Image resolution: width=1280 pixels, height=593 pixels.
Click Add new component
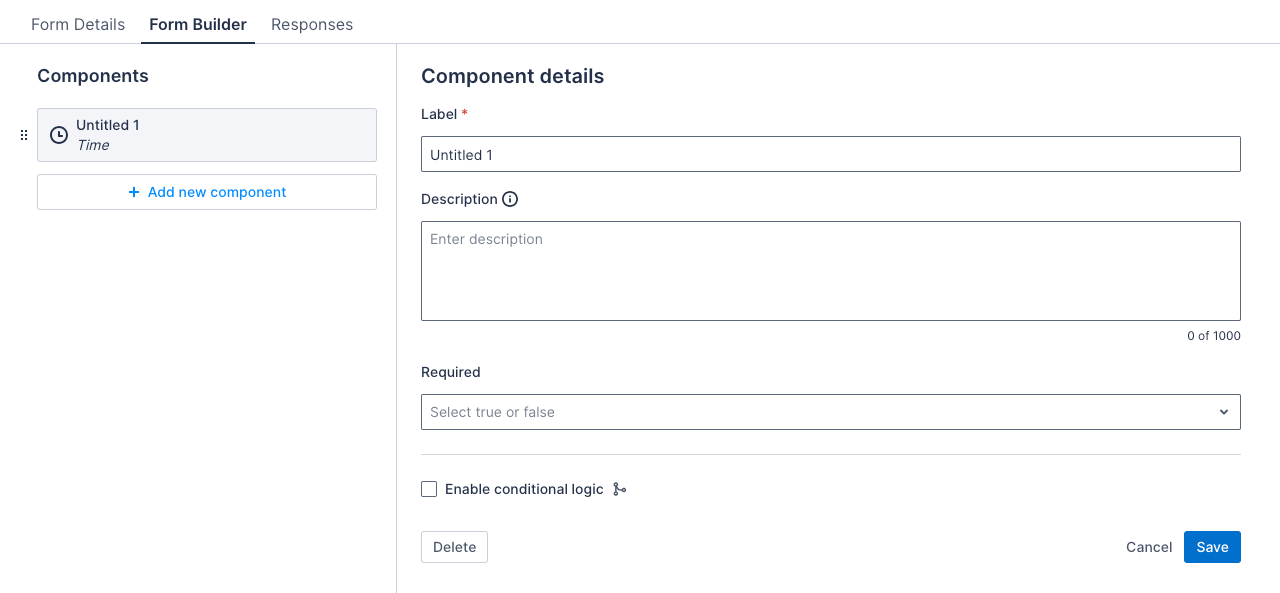207,192
